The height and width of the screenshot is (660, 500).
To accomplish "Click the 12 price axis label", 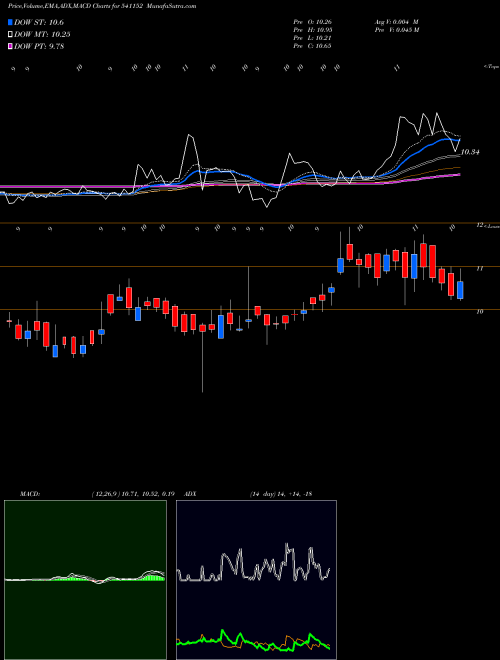I will click(479, 226).
